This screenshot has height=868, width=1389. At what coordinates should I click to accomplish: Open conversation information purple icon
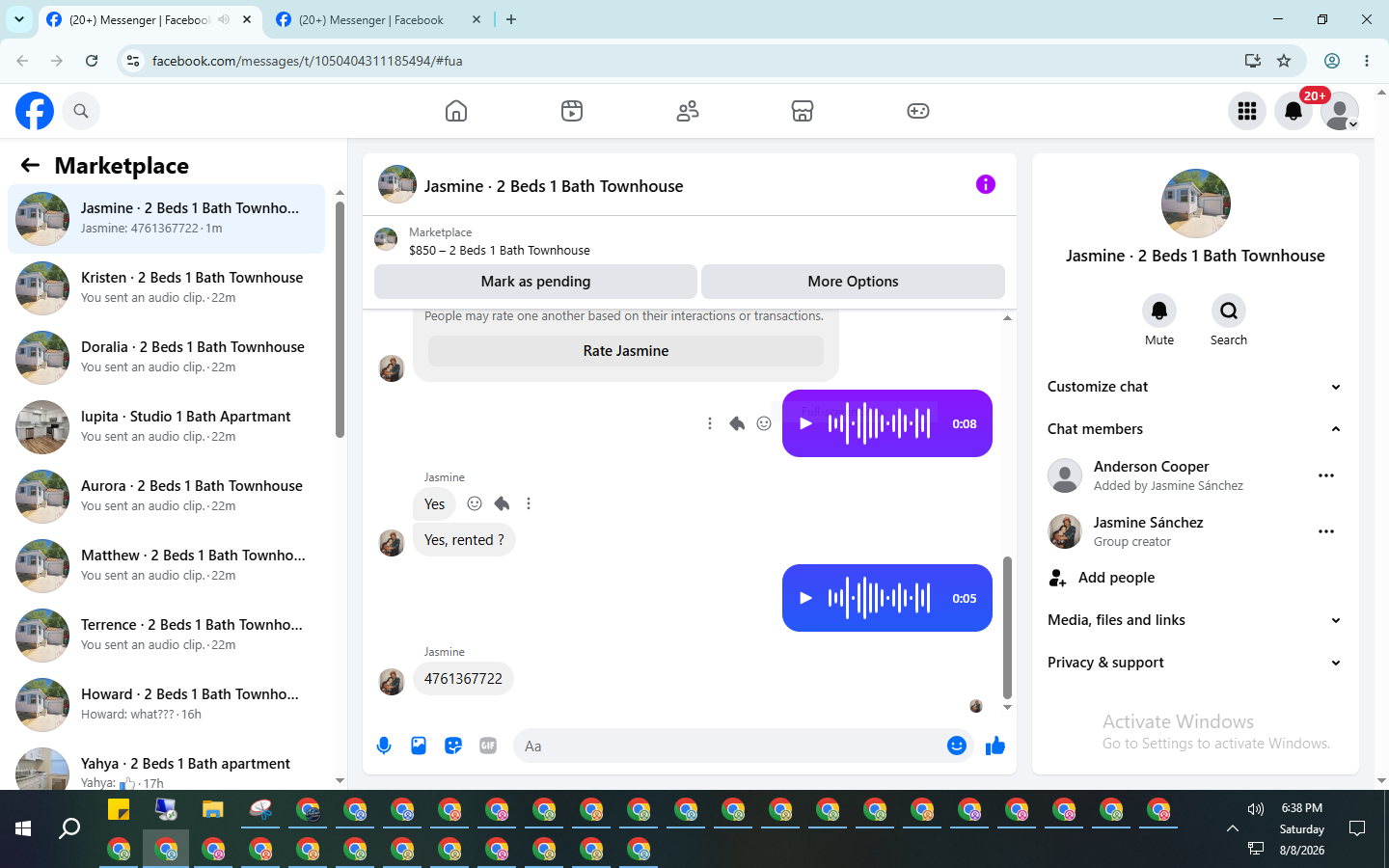985,184
